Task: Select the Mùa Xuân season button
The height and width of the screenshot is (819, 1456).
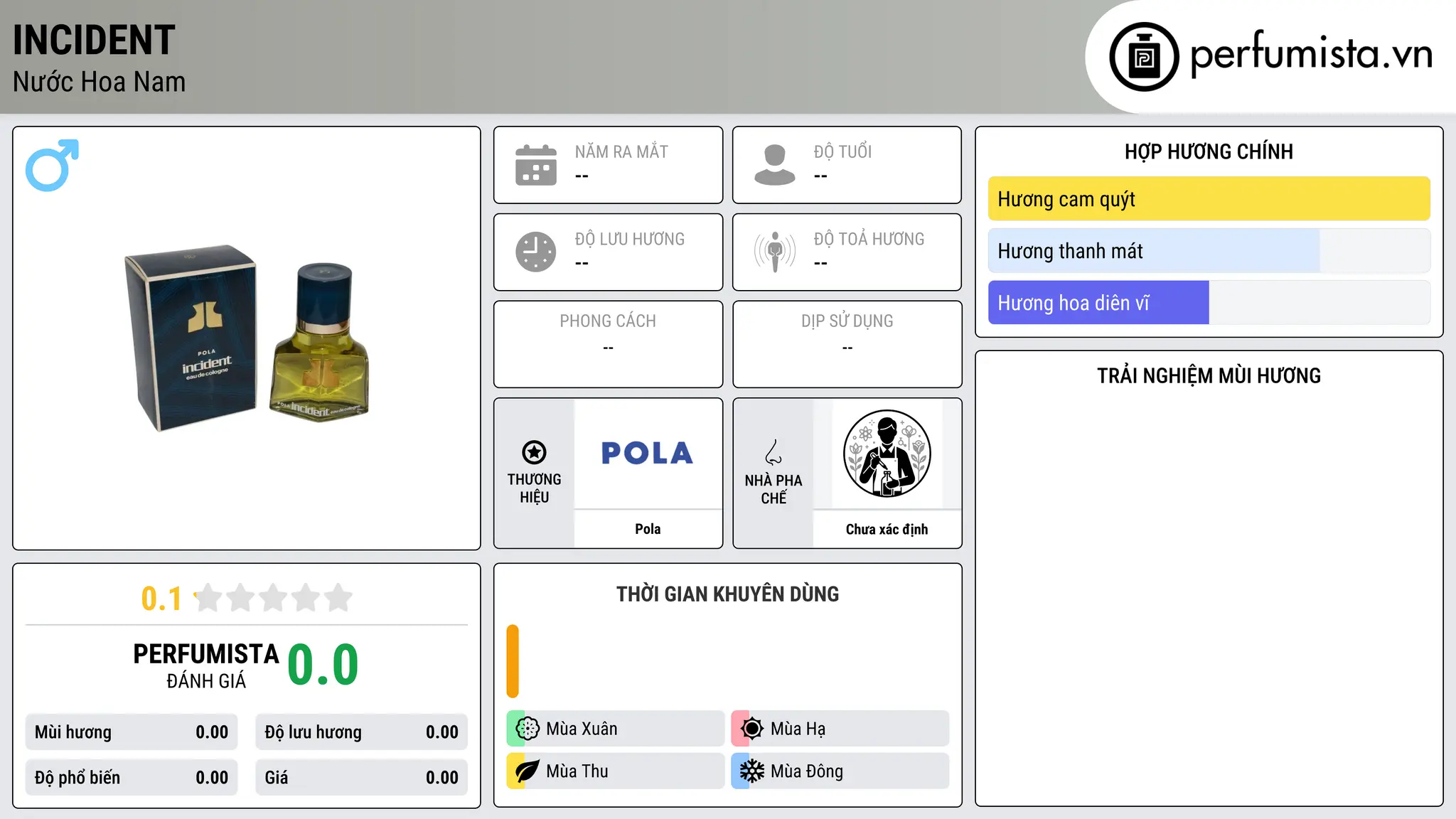Action: (x=616, y=729)
